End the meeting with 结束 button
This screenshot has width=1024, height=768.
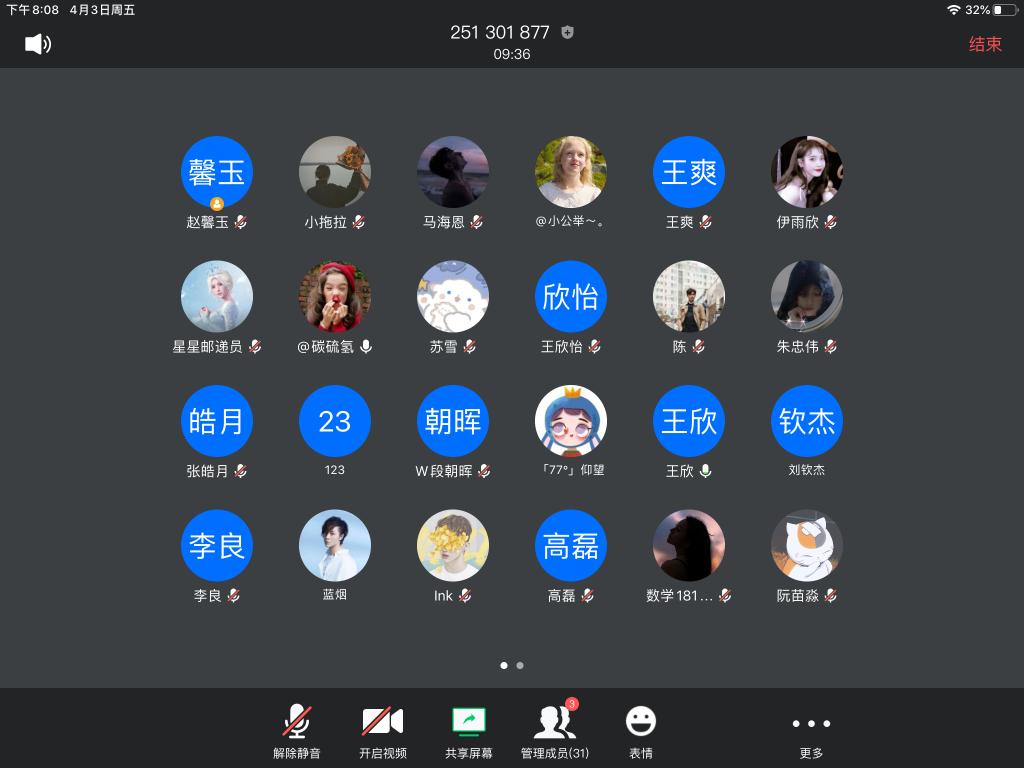[x=984, y=44]
